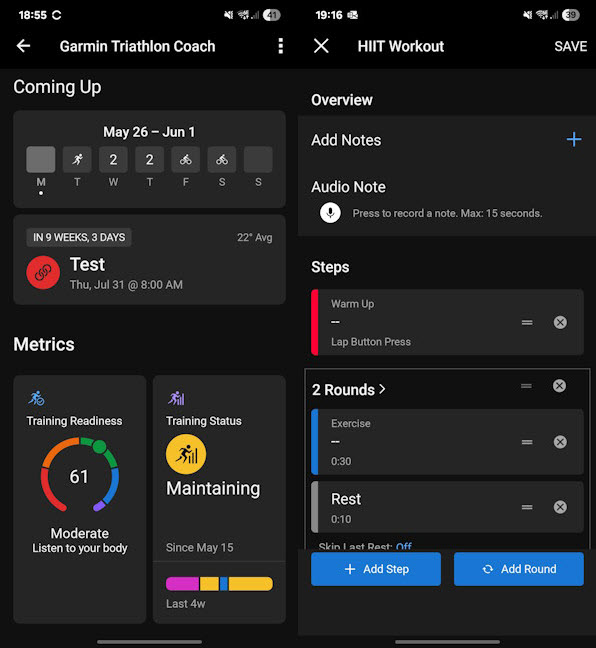The width and height of the screenshot is (596, 648).
Task: Open the Warm Up step
Action: coord(447,322)
